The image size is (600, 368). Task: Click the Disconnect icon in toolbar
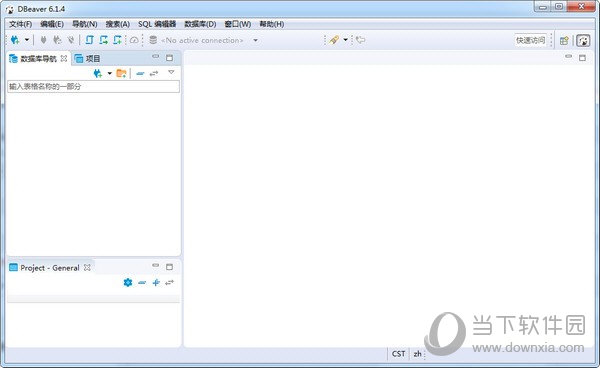(x=71, y=40)
